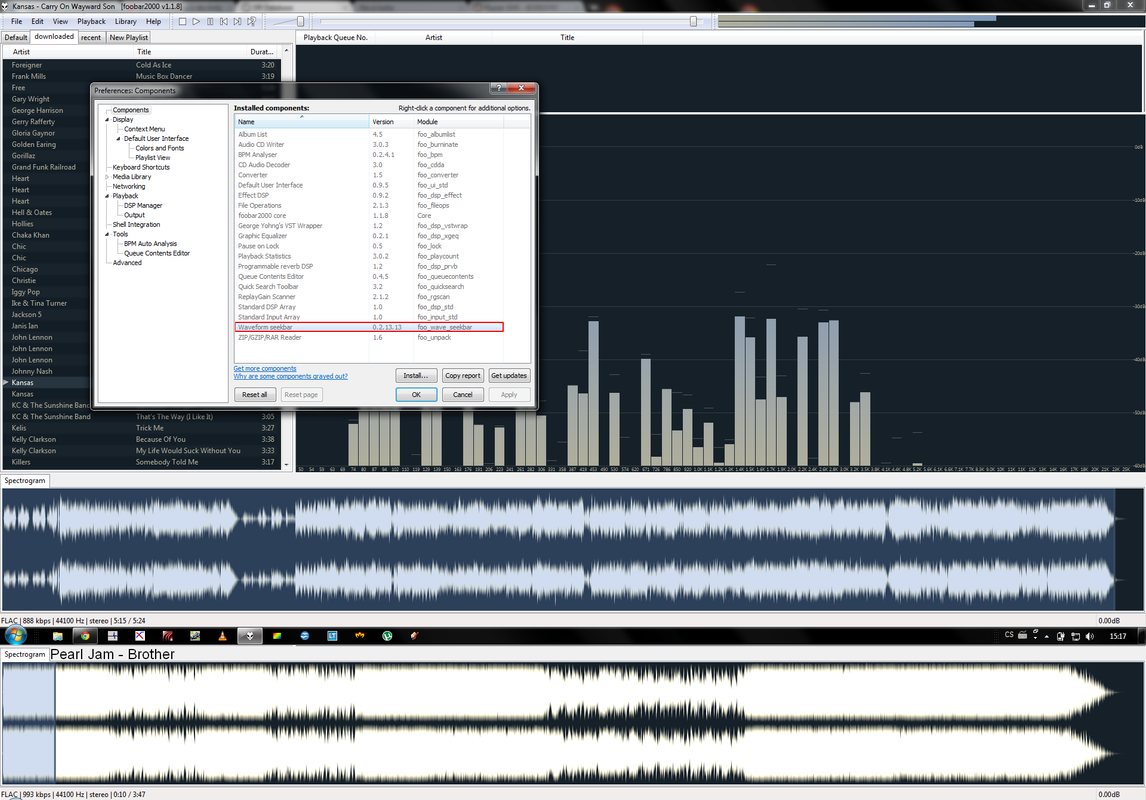Click the Random playback toolbar icon
The image size is (1146, 800).
pyautogui.click(x=251, y=21)
